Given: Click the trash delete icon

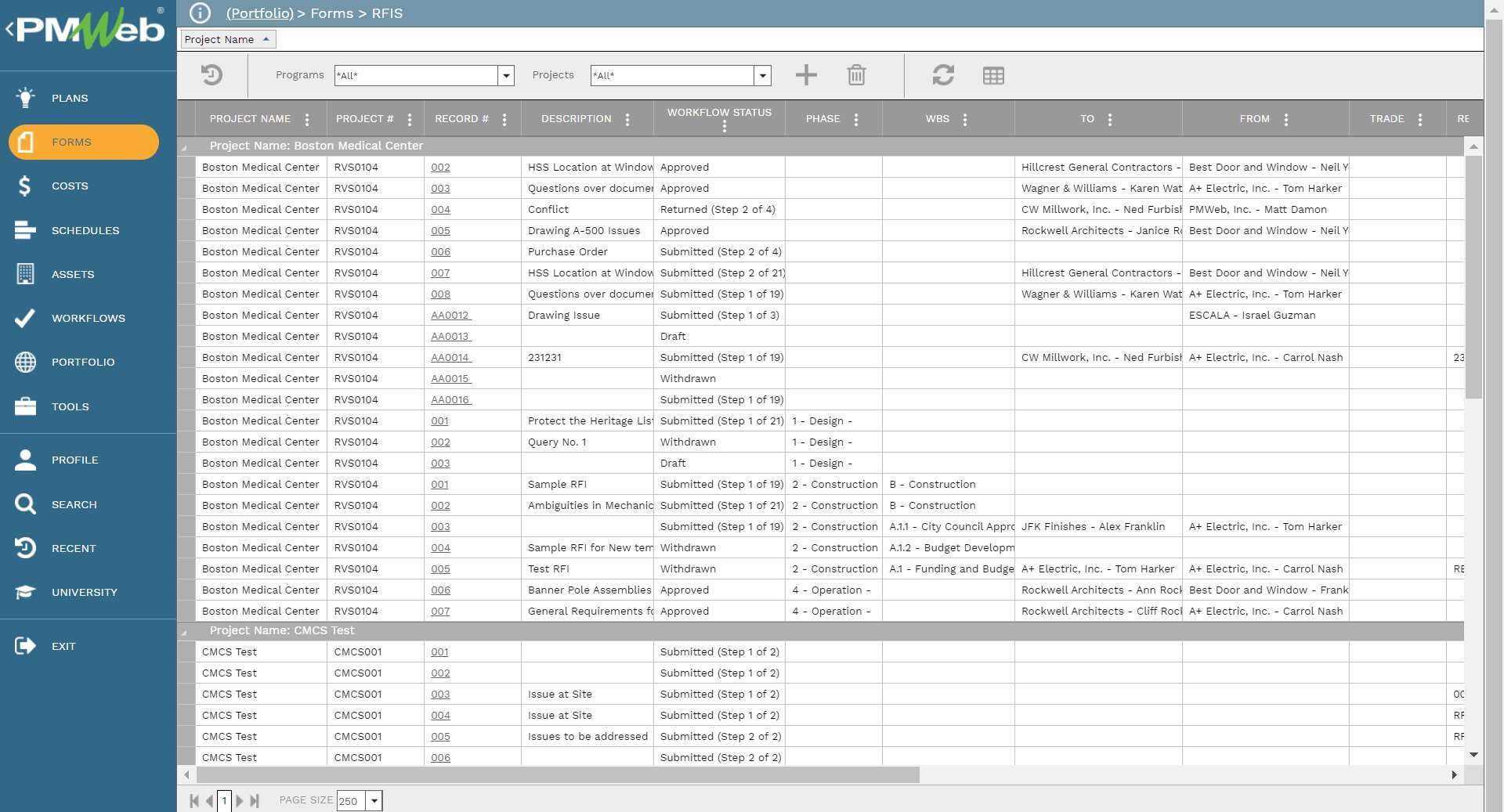Looking at the screenshot, I should coord(856,75).
